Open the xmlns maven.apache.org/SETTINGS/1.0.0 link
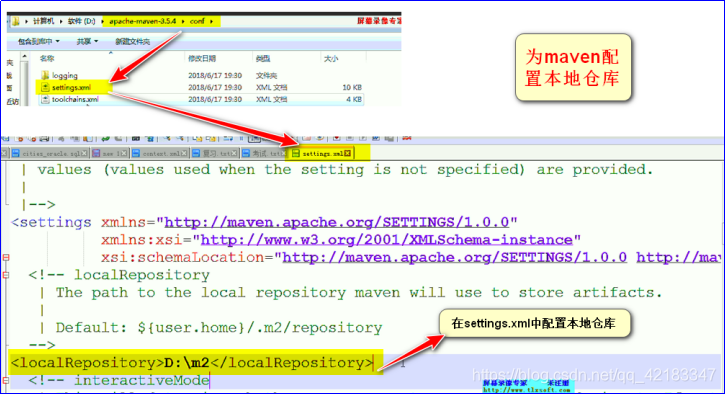This screenshot has width=726, height=394. pos(337,223)
